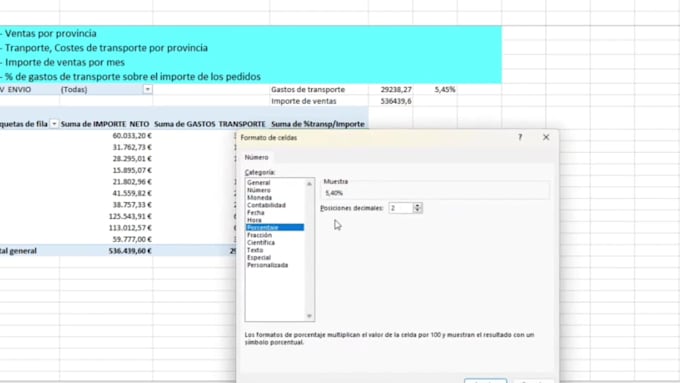Viewport: 680px width, 383px height.
Task: Pick the Científica category
Action: click(261, 242)
